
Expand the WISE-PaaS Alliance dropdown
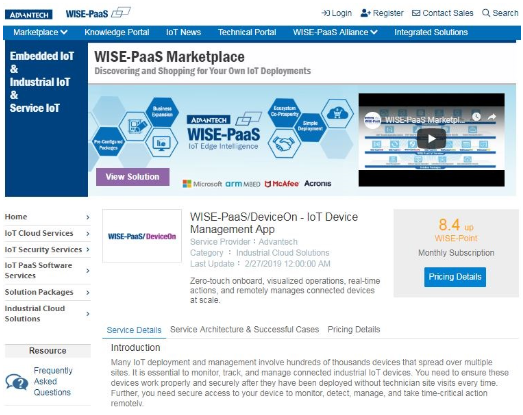point(335,32)
